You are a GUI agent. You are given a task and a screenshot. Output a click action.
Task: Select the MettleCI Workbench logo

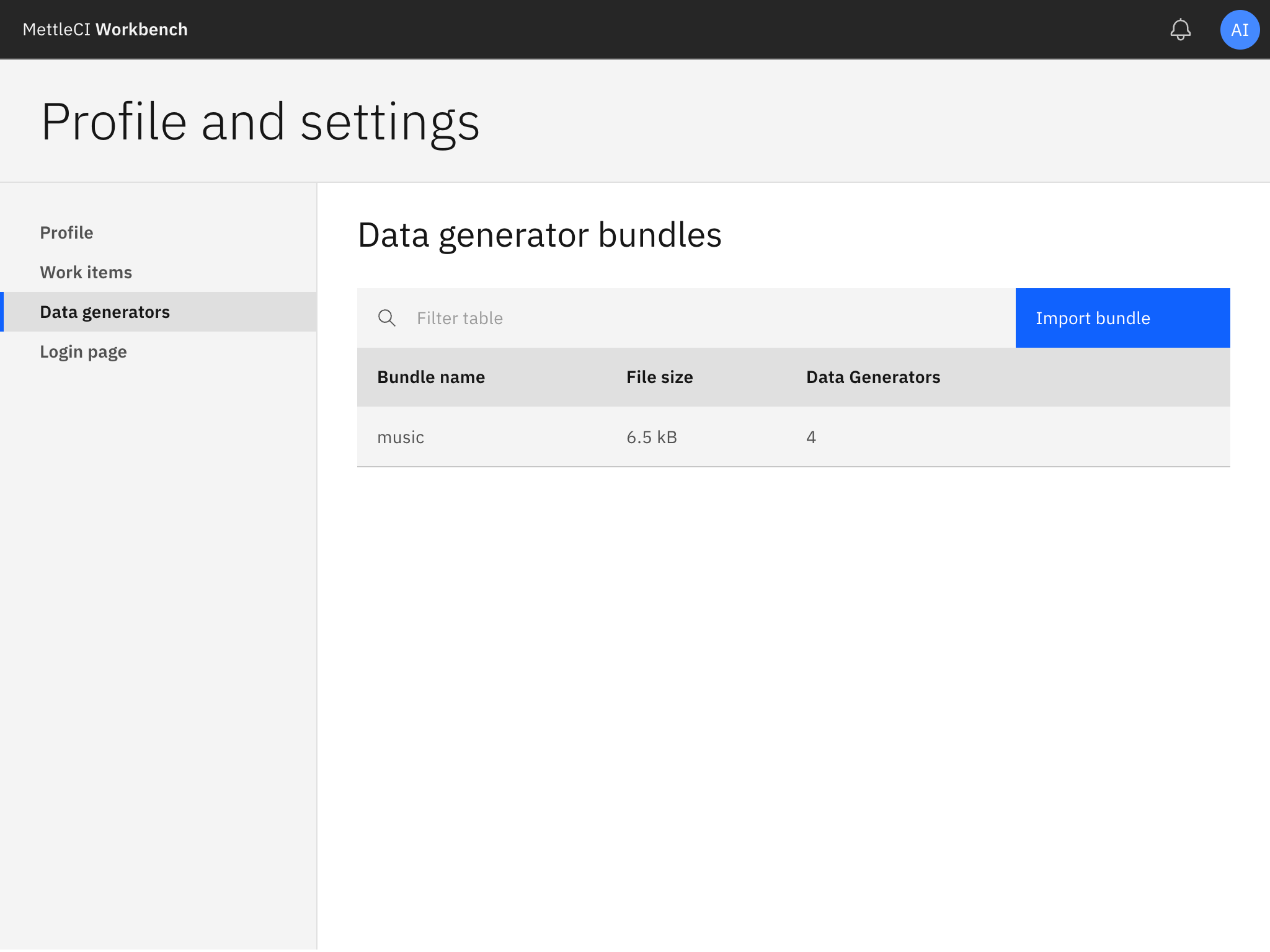[105, 29]
